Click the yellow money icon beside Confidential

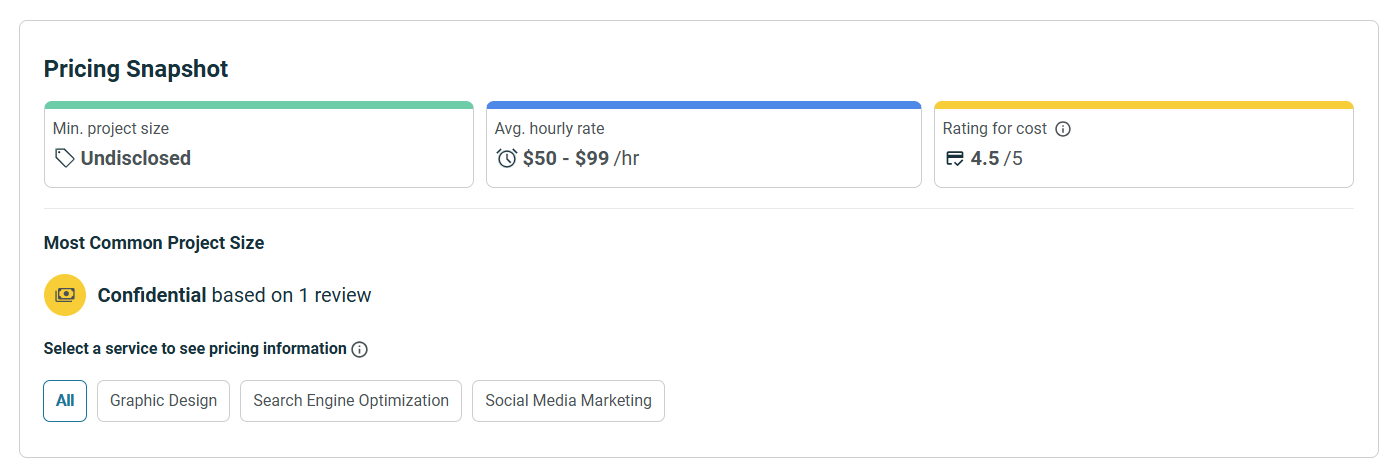pos(65,295)
